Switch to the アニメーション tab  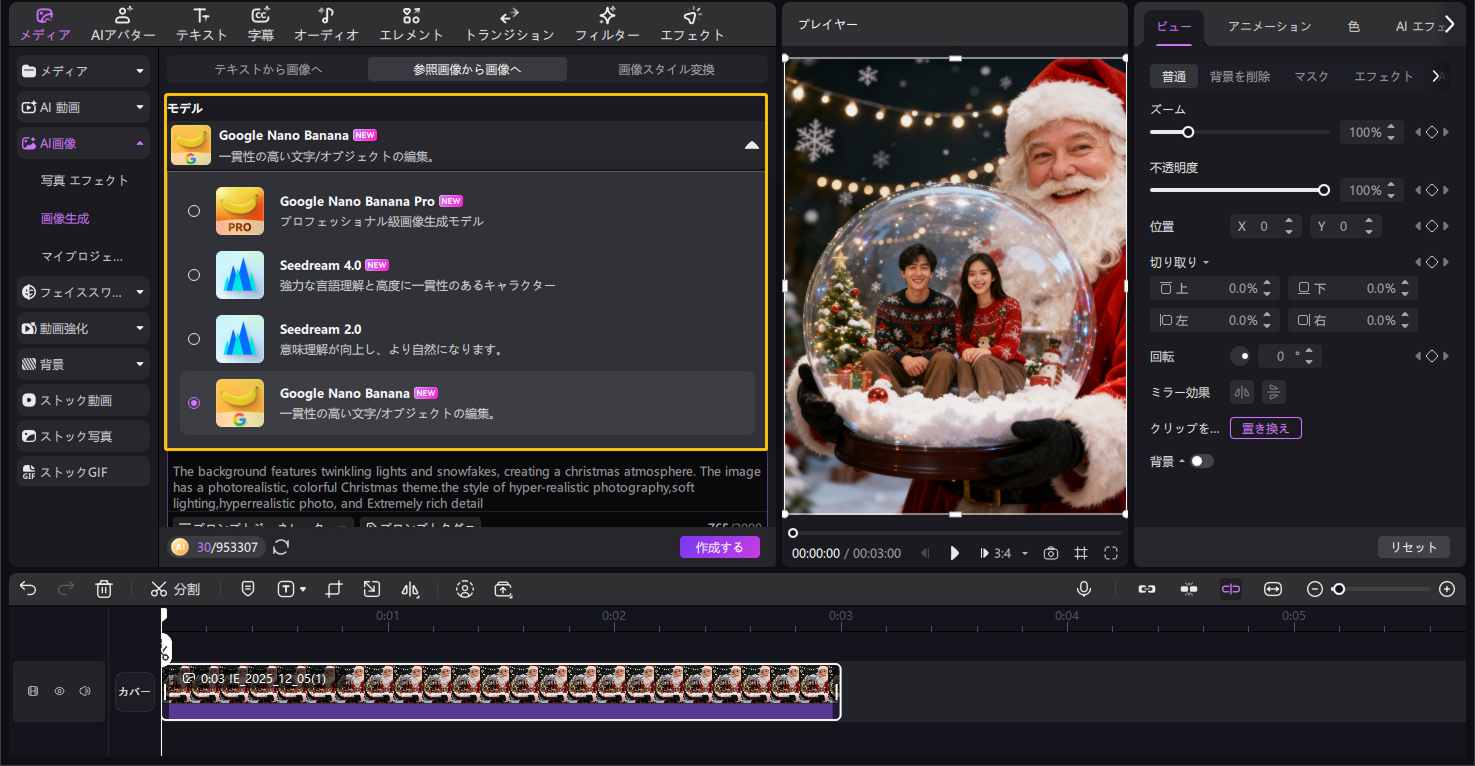[x=1269, y=26]
